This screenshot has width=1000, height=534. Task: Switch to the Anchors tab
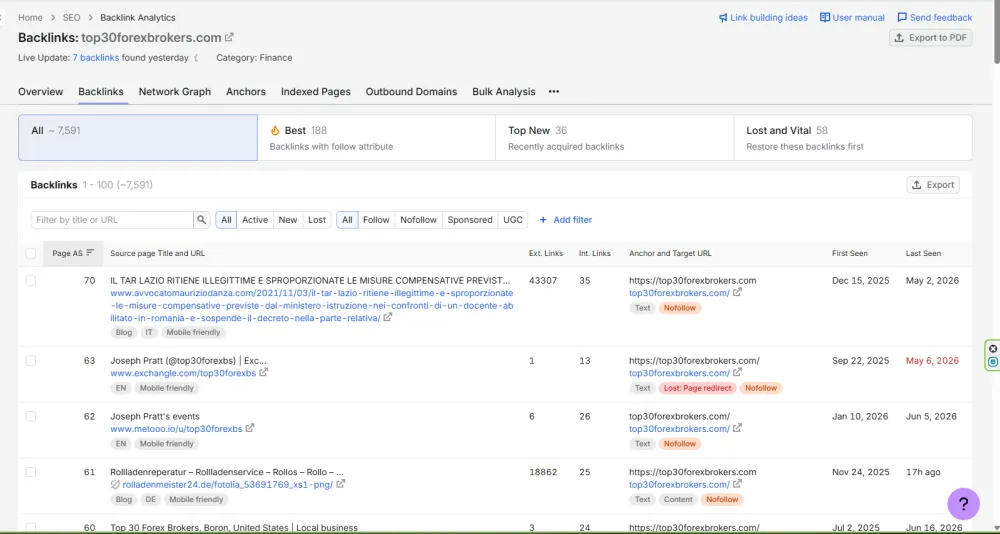click(x=246, y=91)
